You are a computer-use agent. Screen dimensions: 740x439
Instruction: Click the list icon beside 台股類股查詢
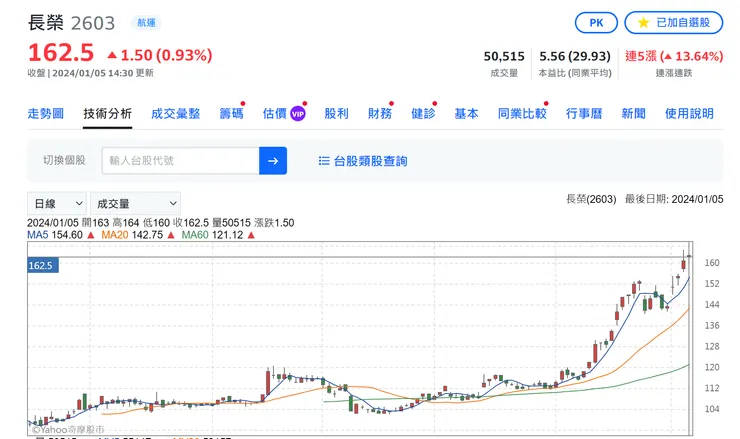[x=324, y=161]
